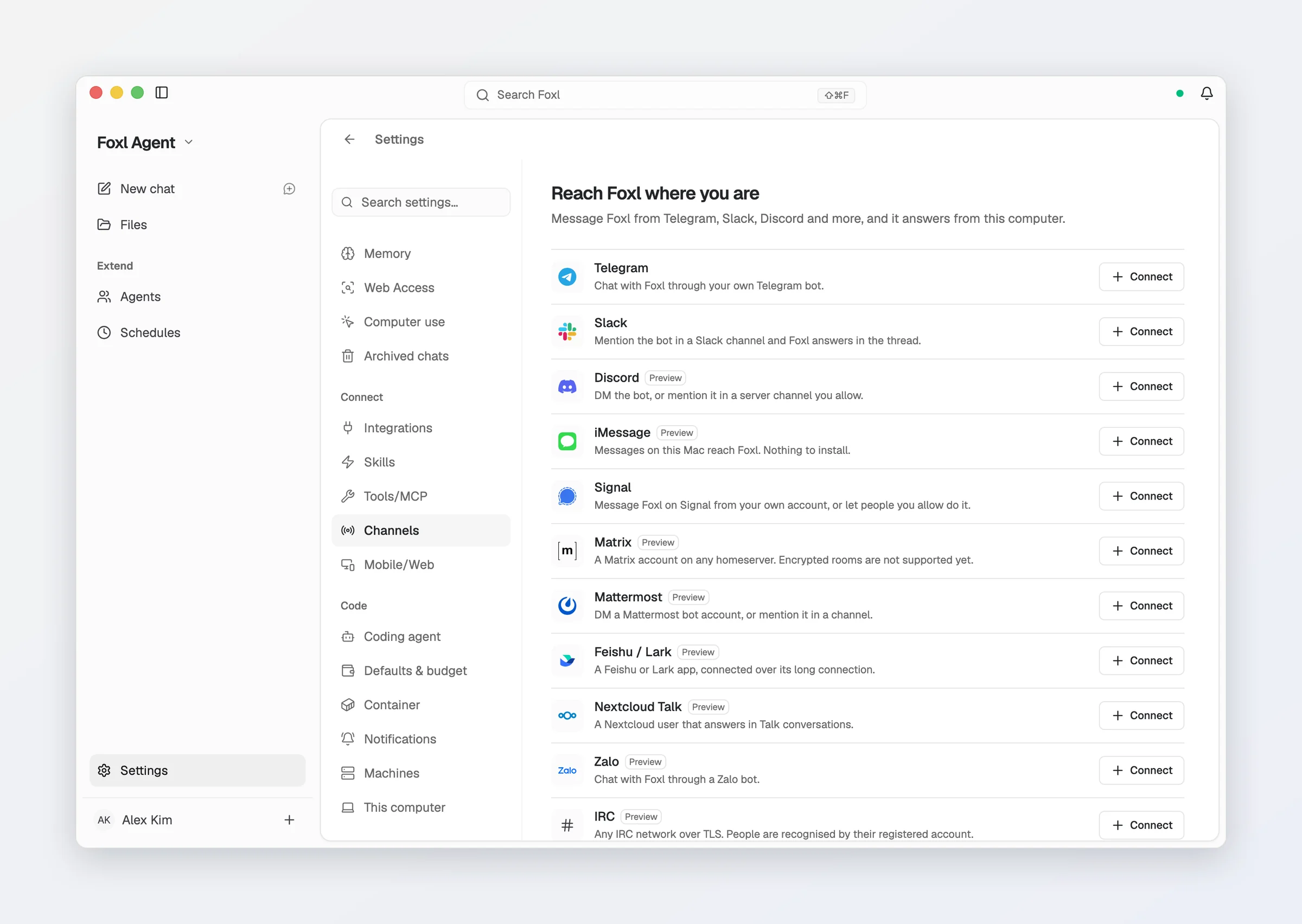Open Files in the sidebar

click(x=197, y=224)
